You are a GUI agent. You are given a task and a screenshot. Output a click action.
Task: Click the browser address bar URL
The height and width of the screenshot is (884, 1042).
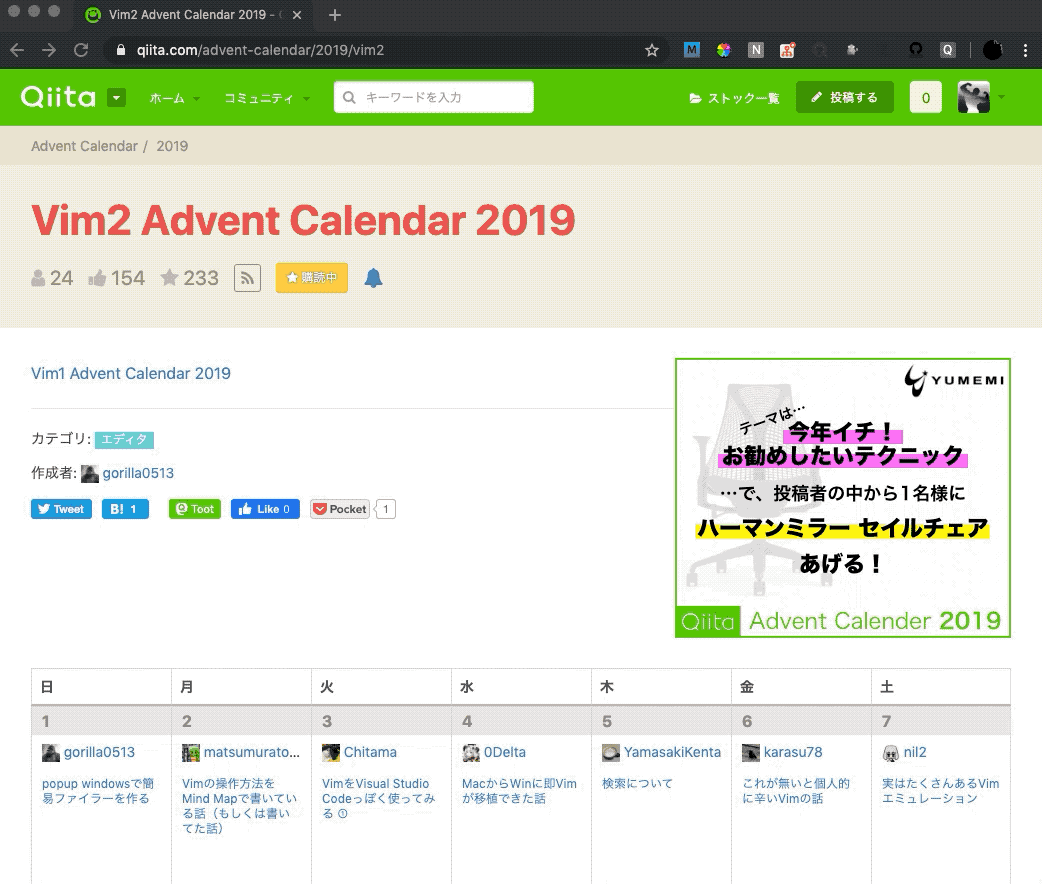(x=260, y=50)
